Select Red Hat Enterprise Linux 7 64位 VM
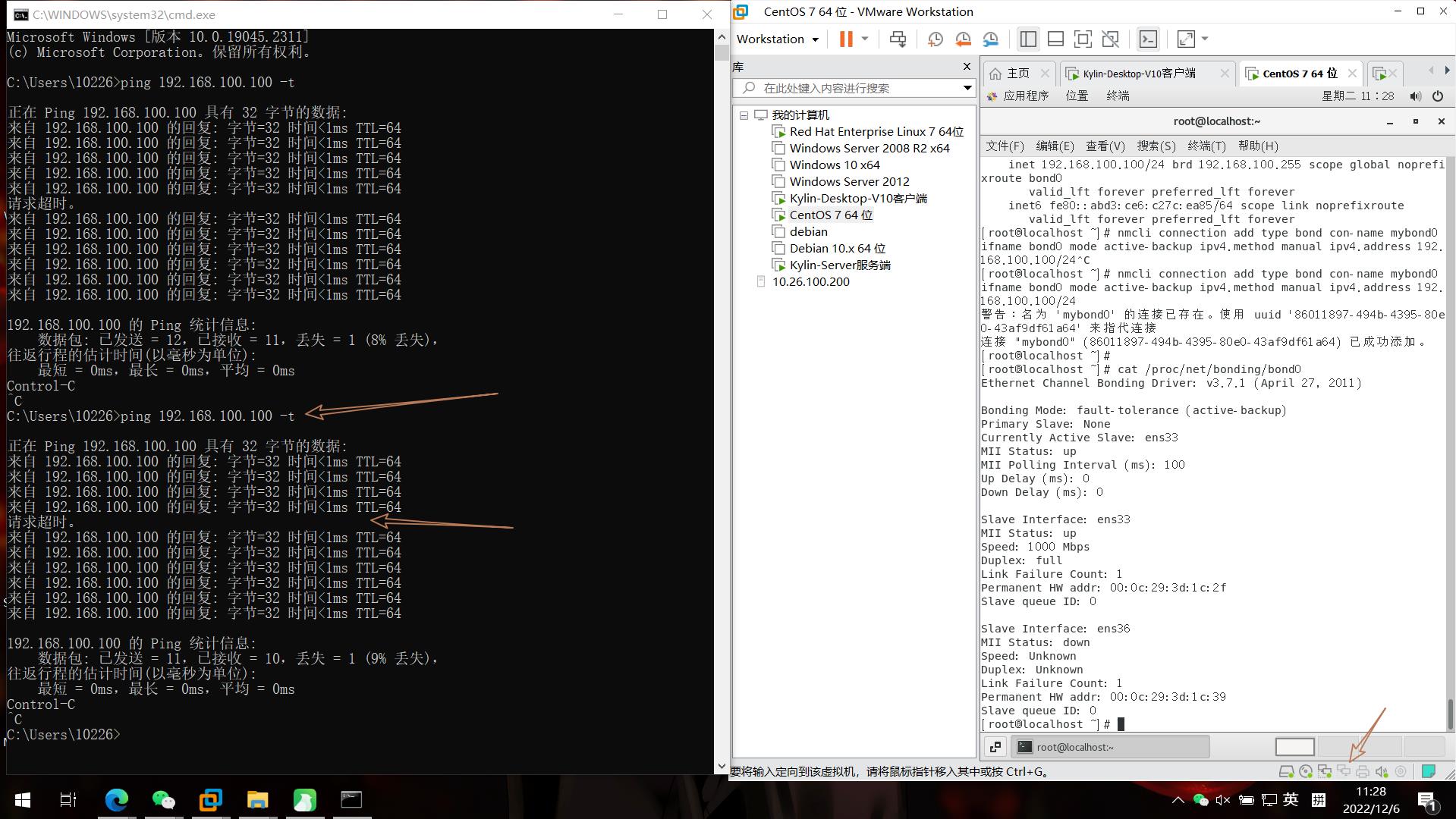 (x=867, y=132)
